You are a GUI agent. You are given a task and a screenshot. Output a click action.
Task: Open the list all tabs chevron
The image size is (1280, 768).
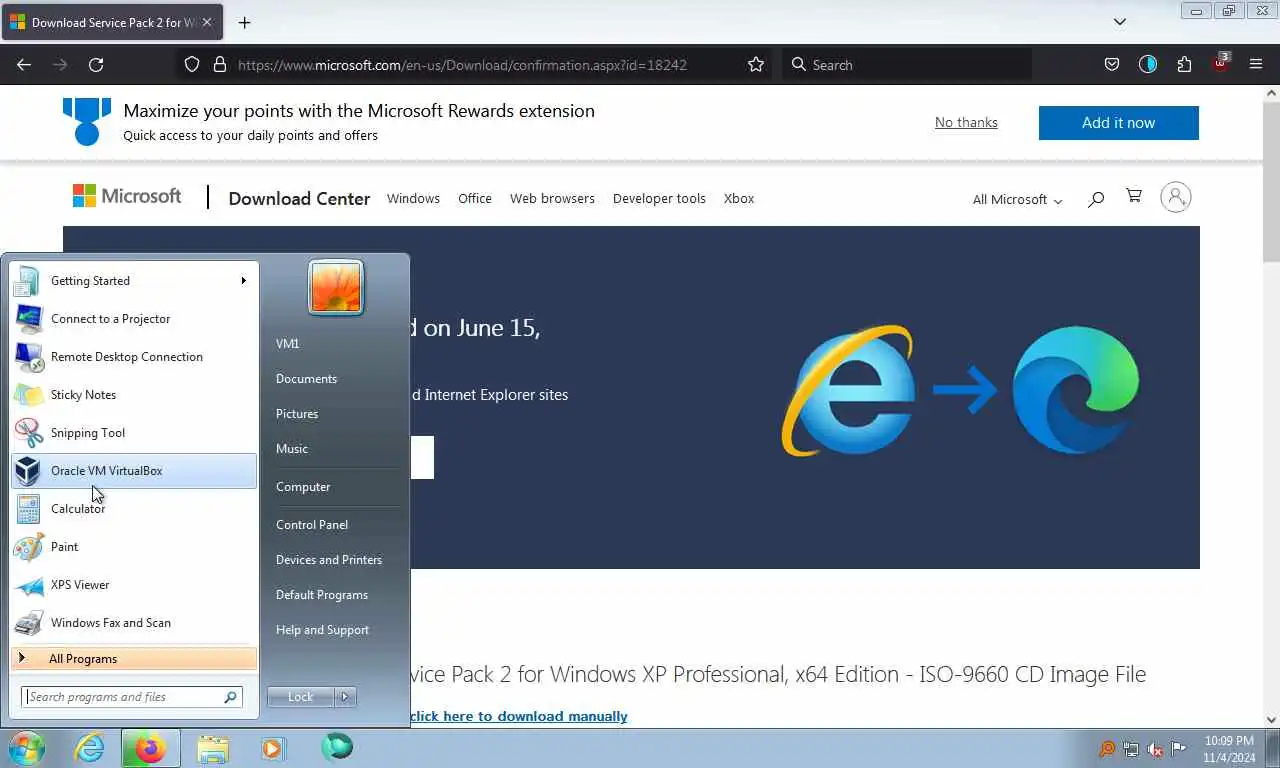[x=1120, y=22]
